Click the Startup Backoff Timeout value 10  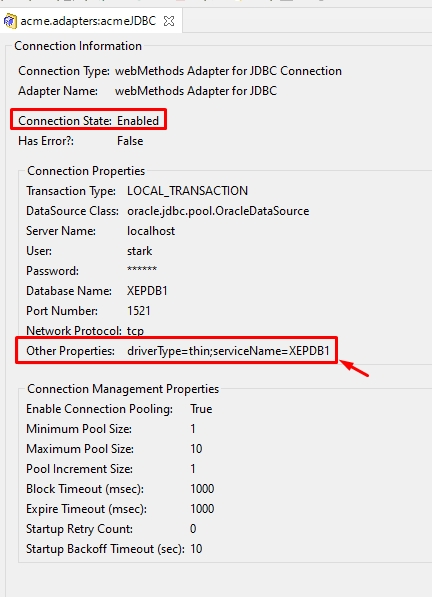tap(196, 549)
